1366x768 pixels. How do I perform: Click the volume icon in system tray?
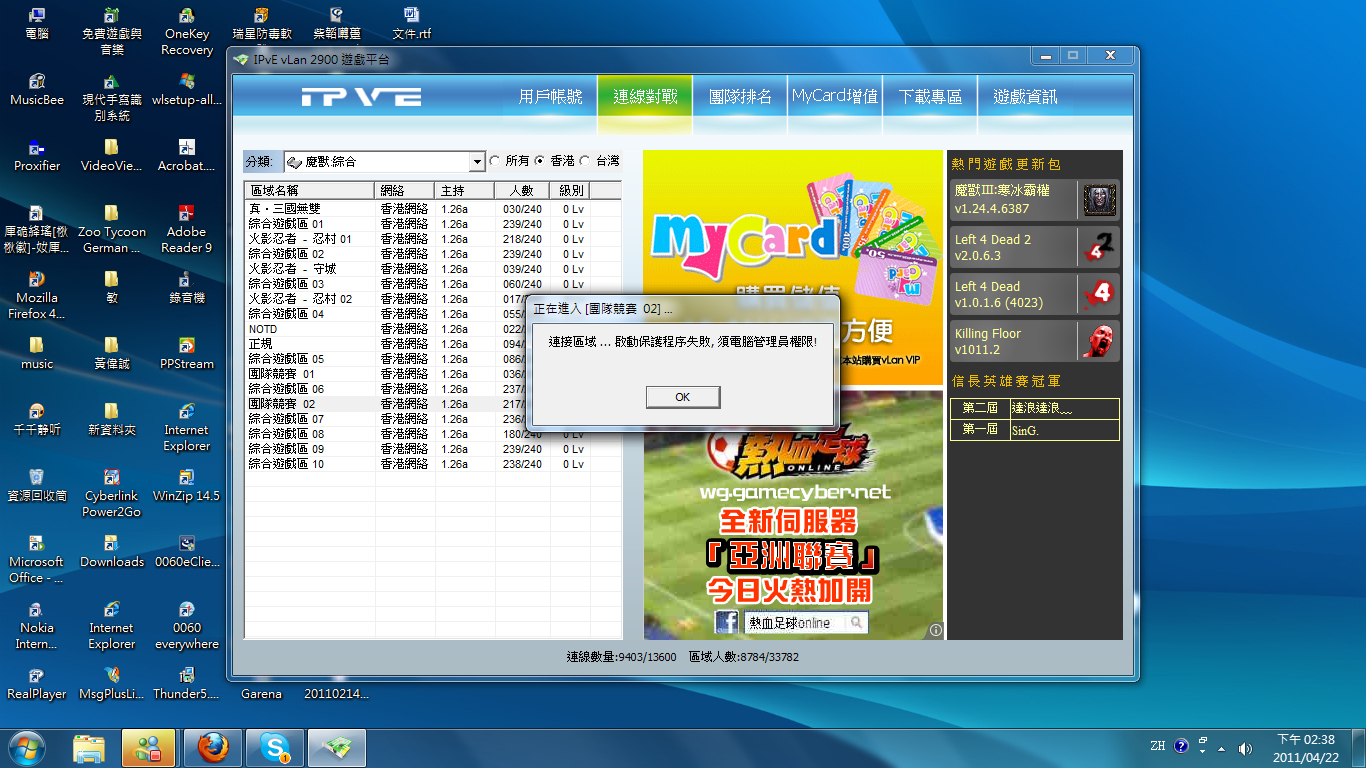1245,748
